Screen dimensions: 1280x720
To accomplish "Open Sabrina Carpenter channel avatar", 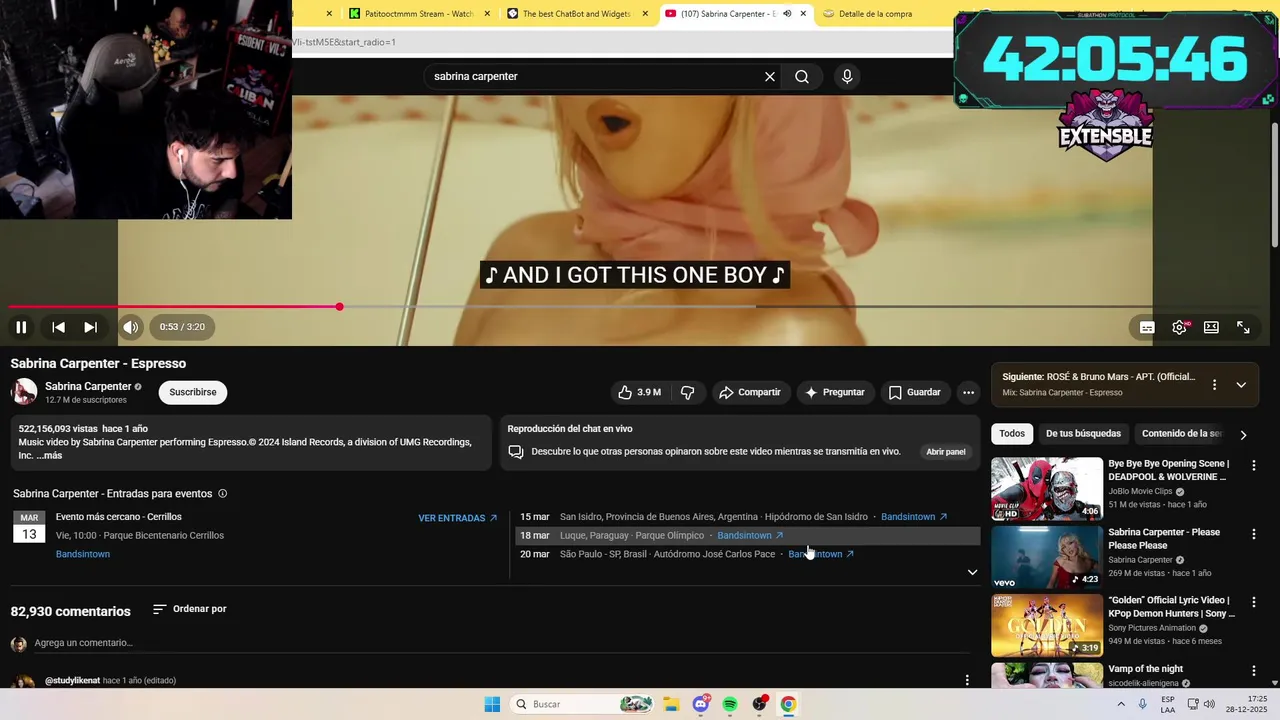I will point(24,392).
